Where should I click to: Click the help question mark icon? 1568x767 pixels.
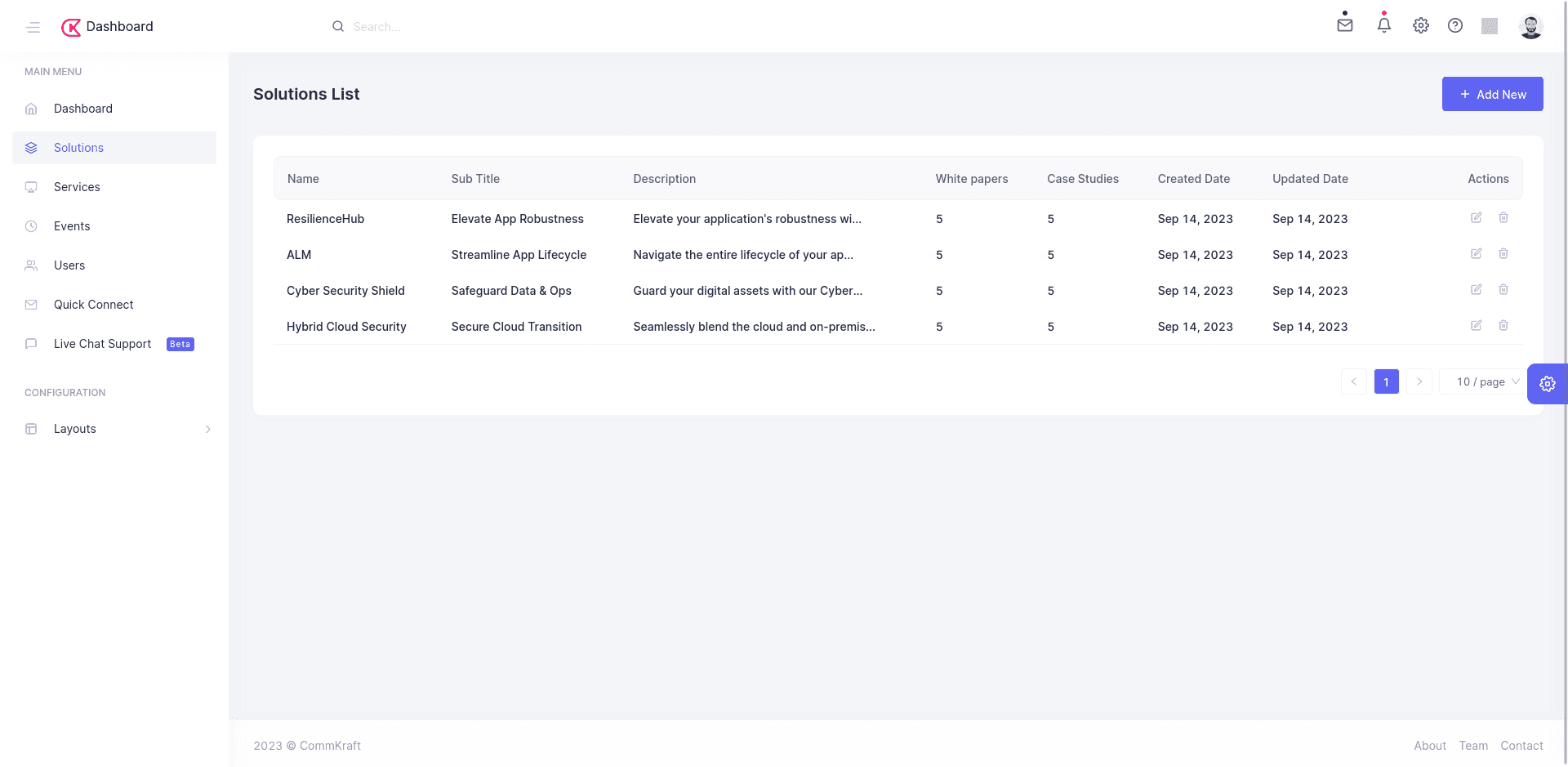click(1454, 25)
